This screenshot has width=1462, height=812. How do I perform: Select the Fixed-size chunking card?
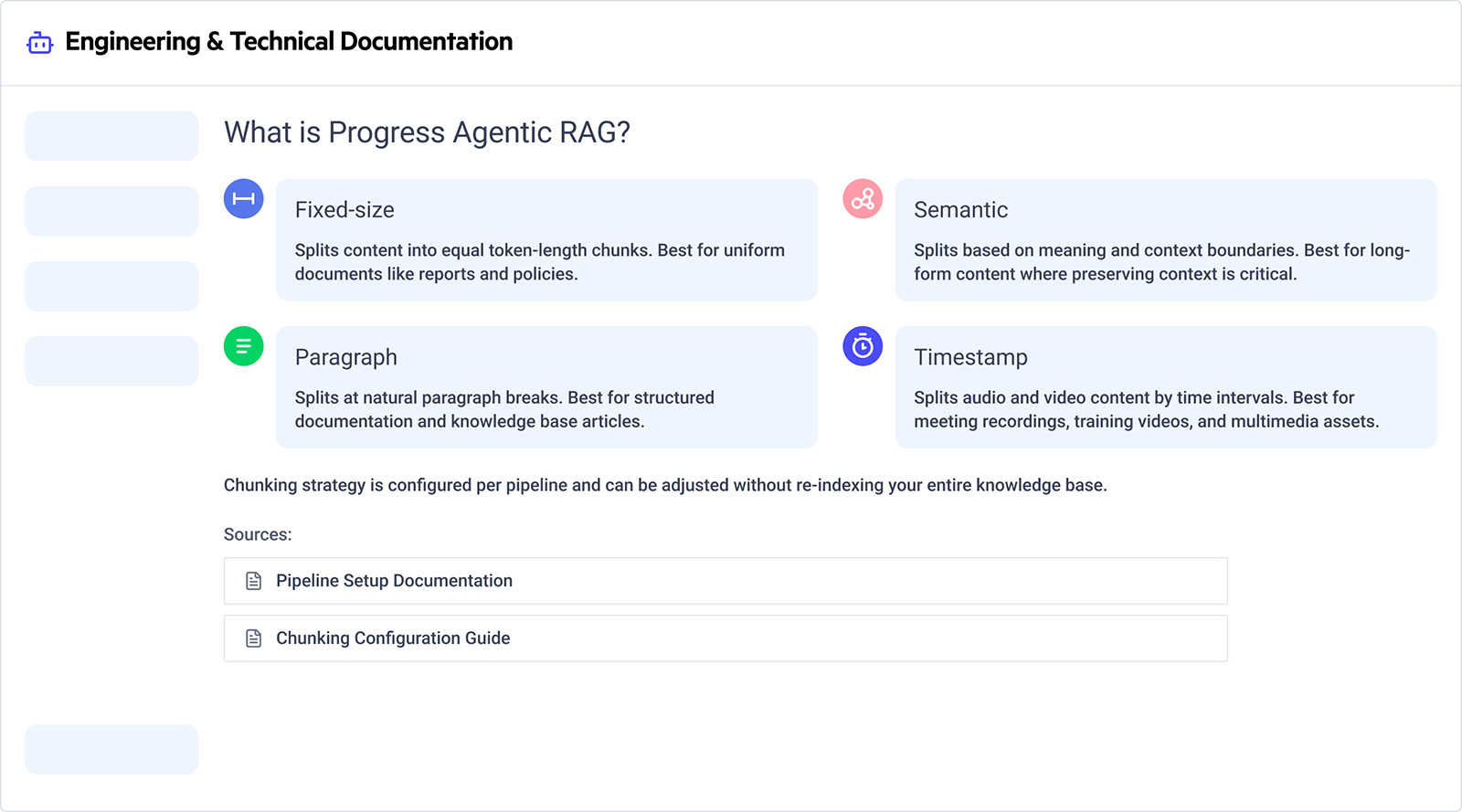coord(546,240)
